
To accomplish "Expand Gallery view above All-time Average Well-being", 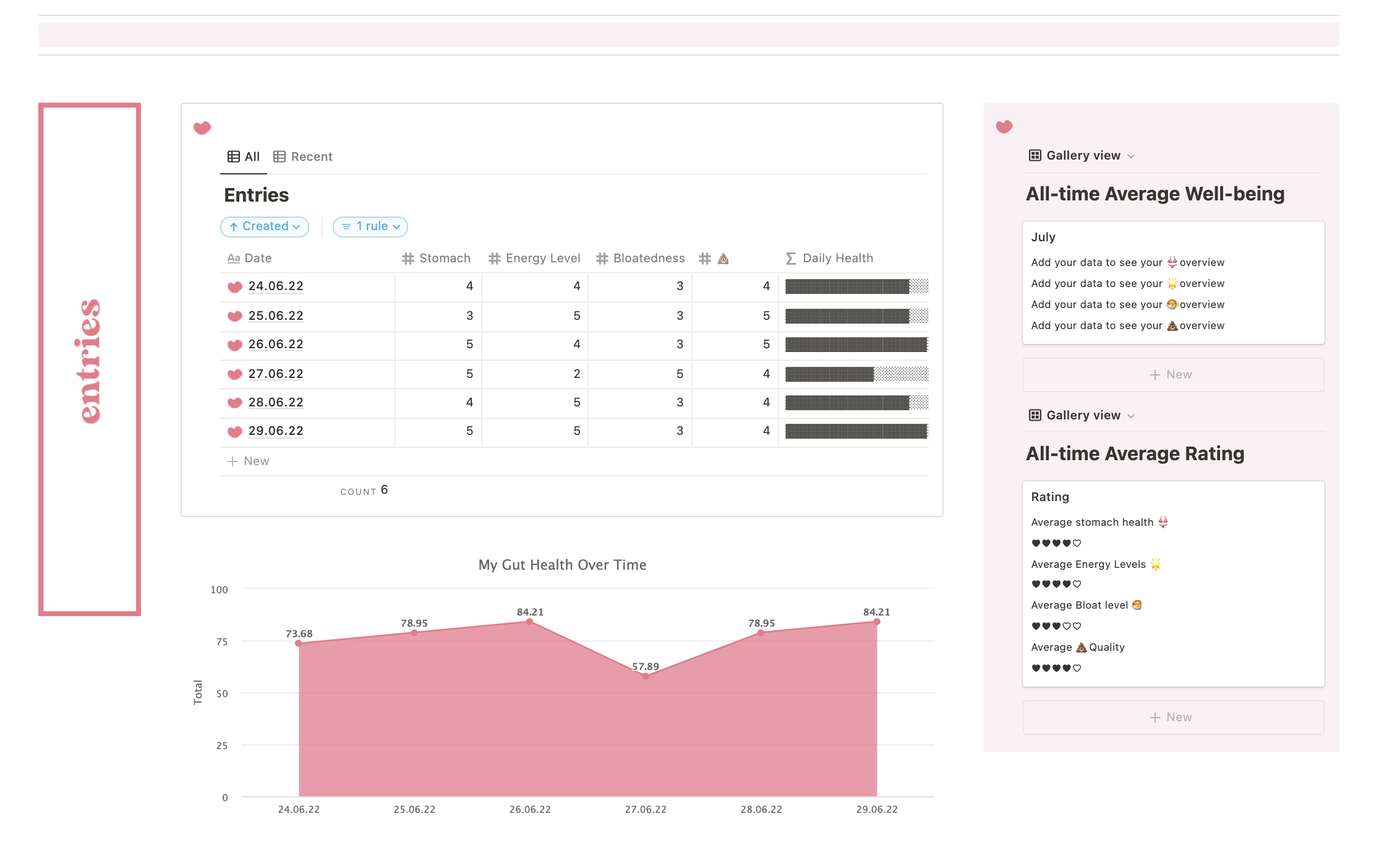I will (1082, 156).
